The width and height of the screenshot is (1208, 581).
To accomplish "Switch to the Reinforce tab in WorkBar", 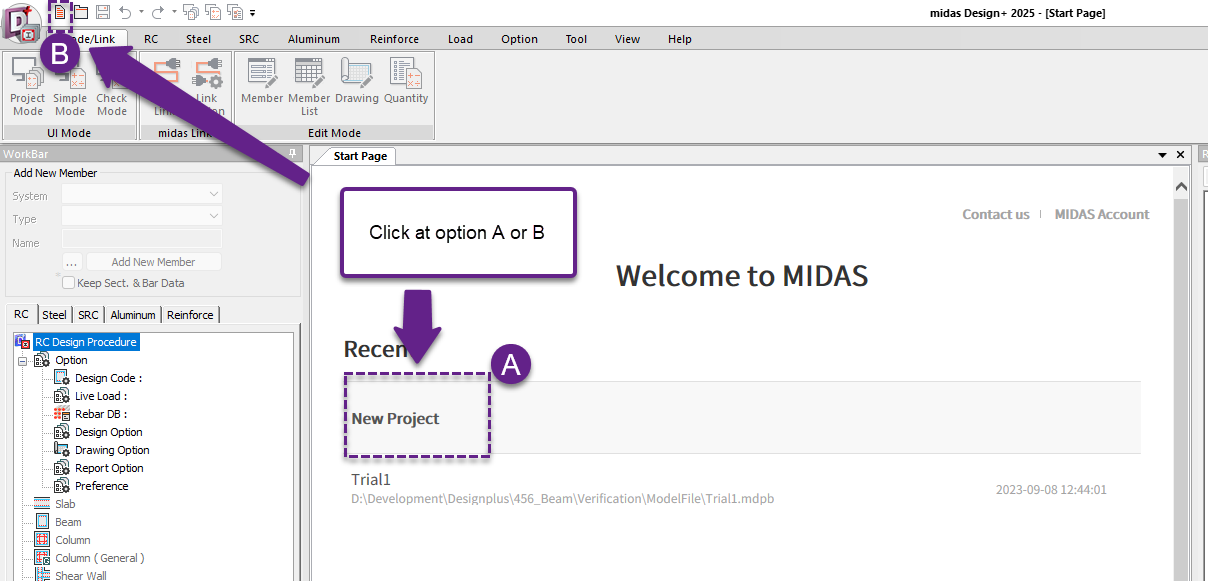I will [x=190, y=315].
